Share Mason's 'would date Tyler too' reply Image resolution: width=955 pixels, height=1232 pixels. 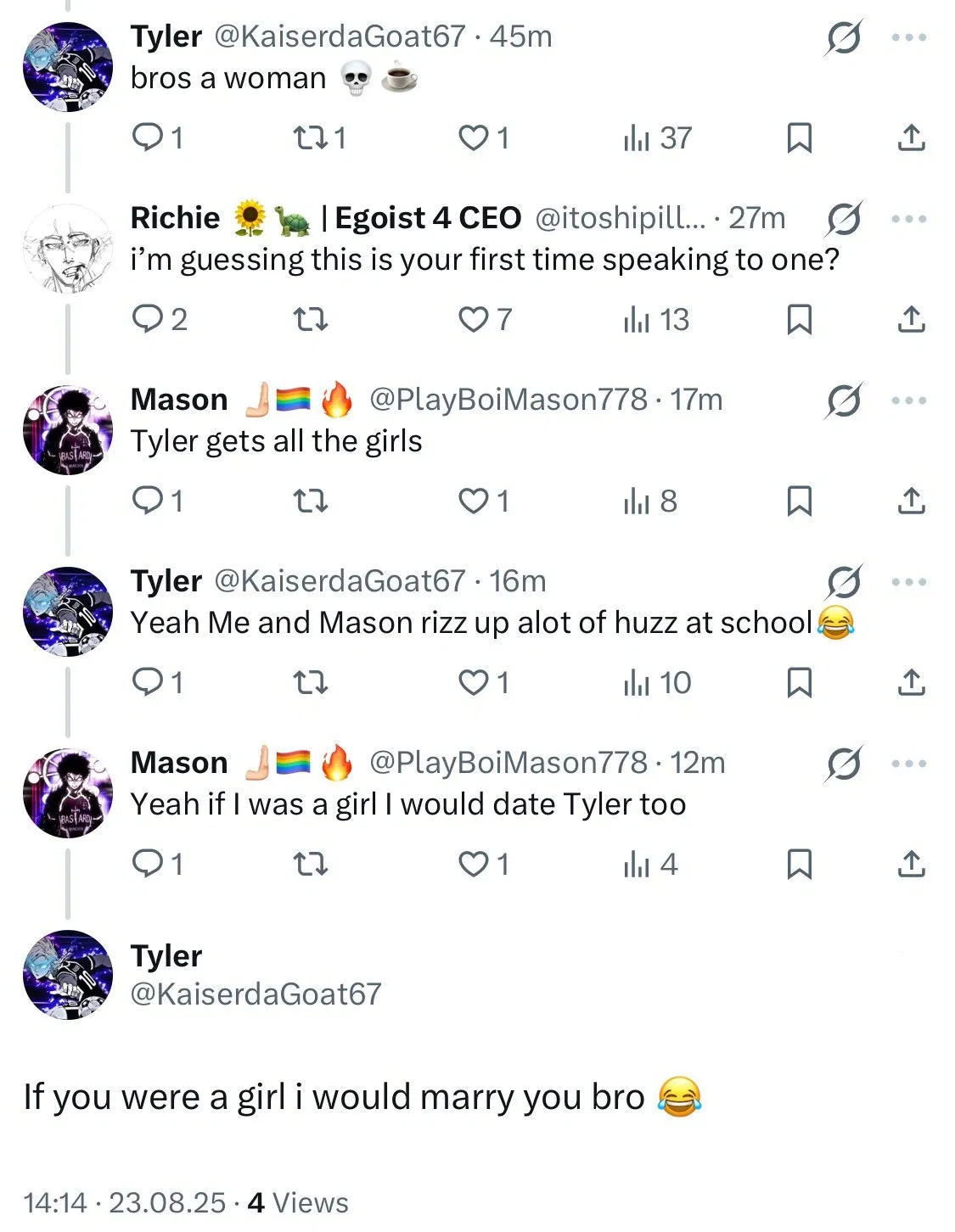pyautogui.click(x=911, y=864)
